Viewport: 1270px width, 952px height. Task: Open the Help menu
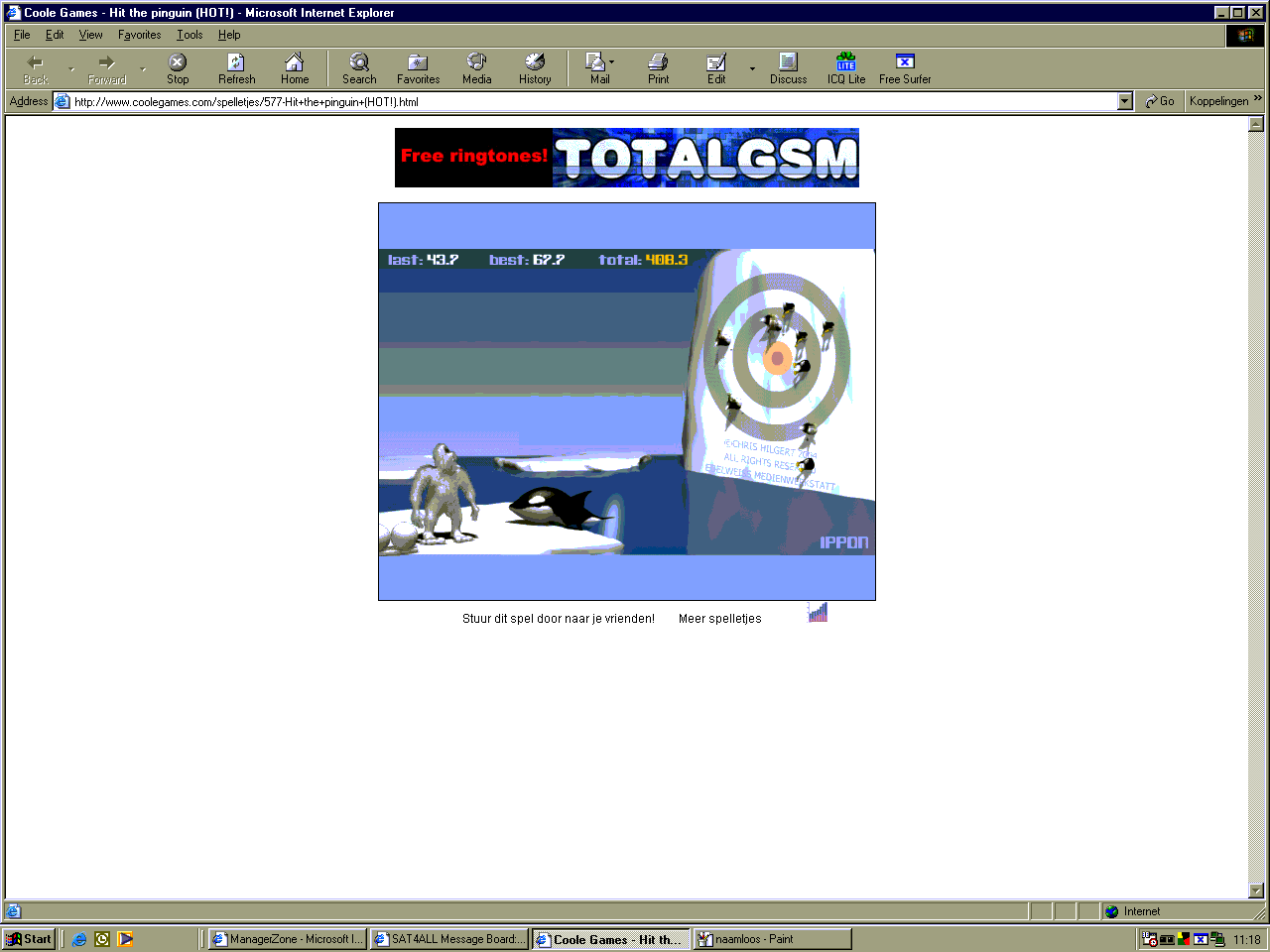coord(229,35)
